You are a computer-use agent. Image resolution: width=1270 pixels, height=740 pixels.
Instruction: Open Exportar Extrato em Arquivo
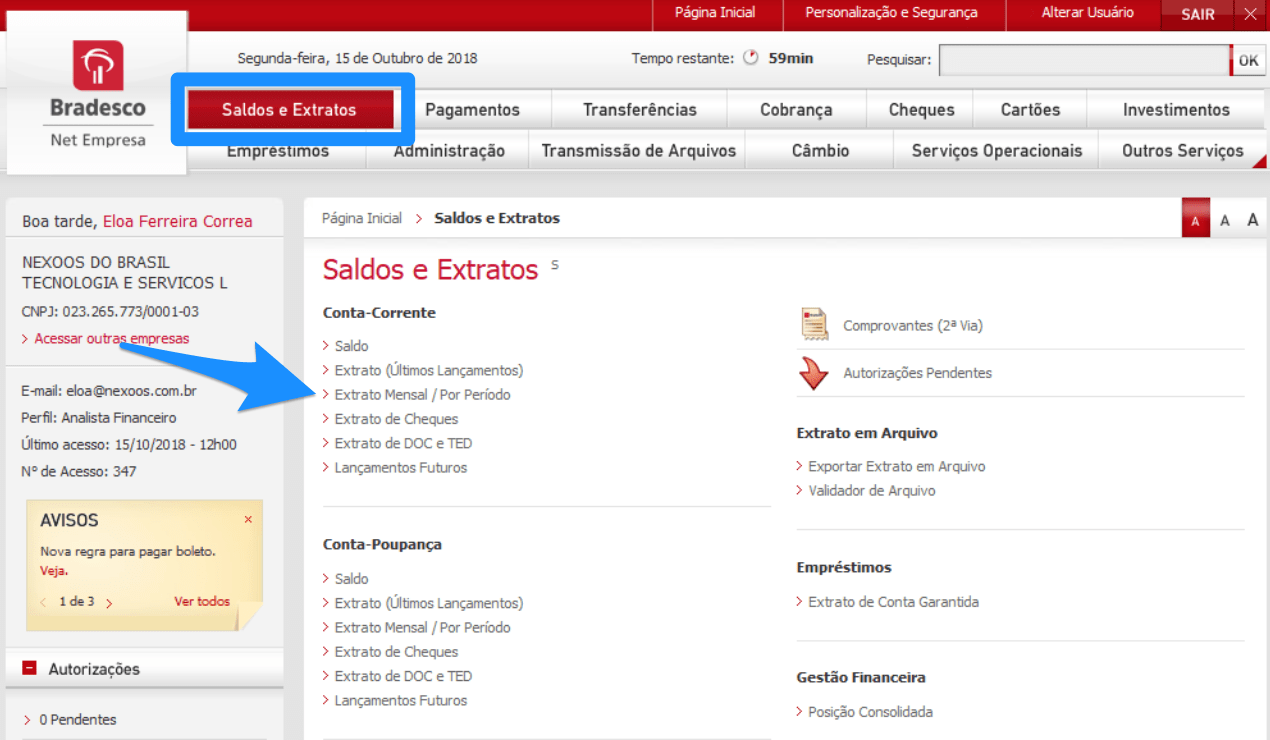(897, 467)
